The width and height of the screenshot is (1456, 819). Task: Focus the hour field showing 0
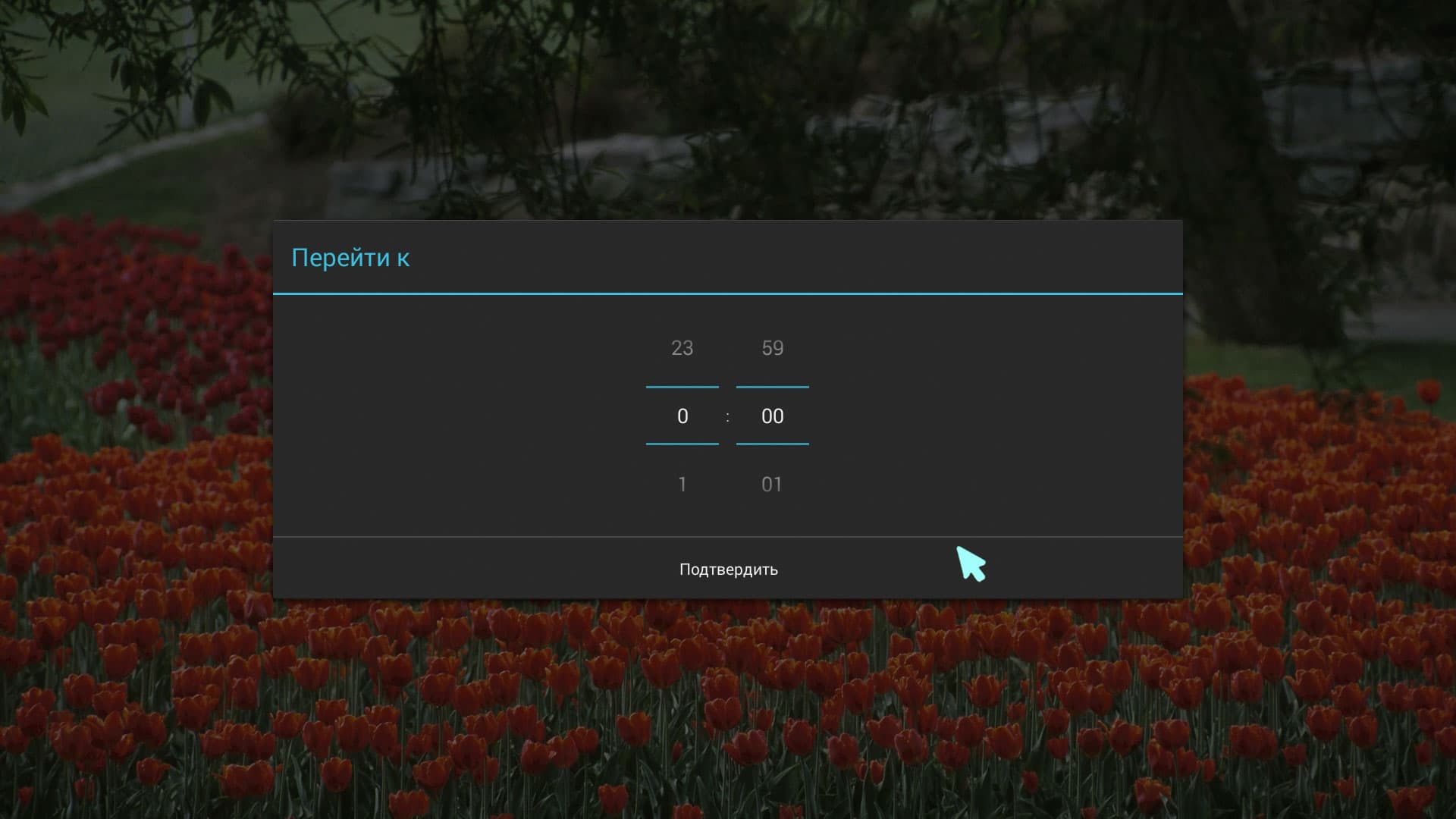click(x=682, y=416)
